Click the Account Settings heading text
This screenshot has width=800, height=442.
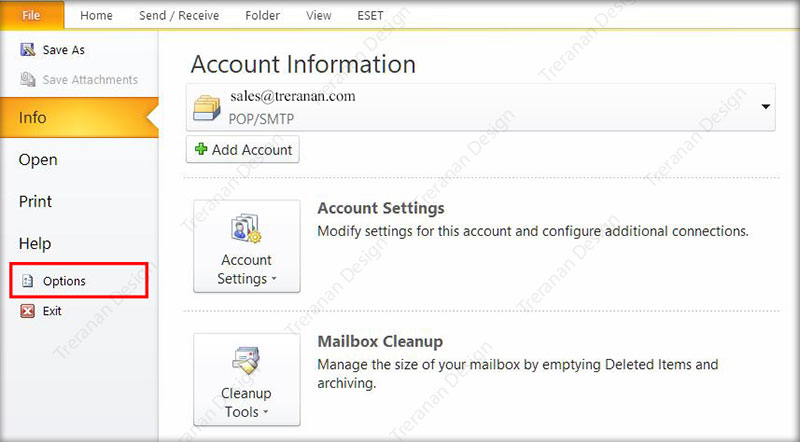[381, 208]
